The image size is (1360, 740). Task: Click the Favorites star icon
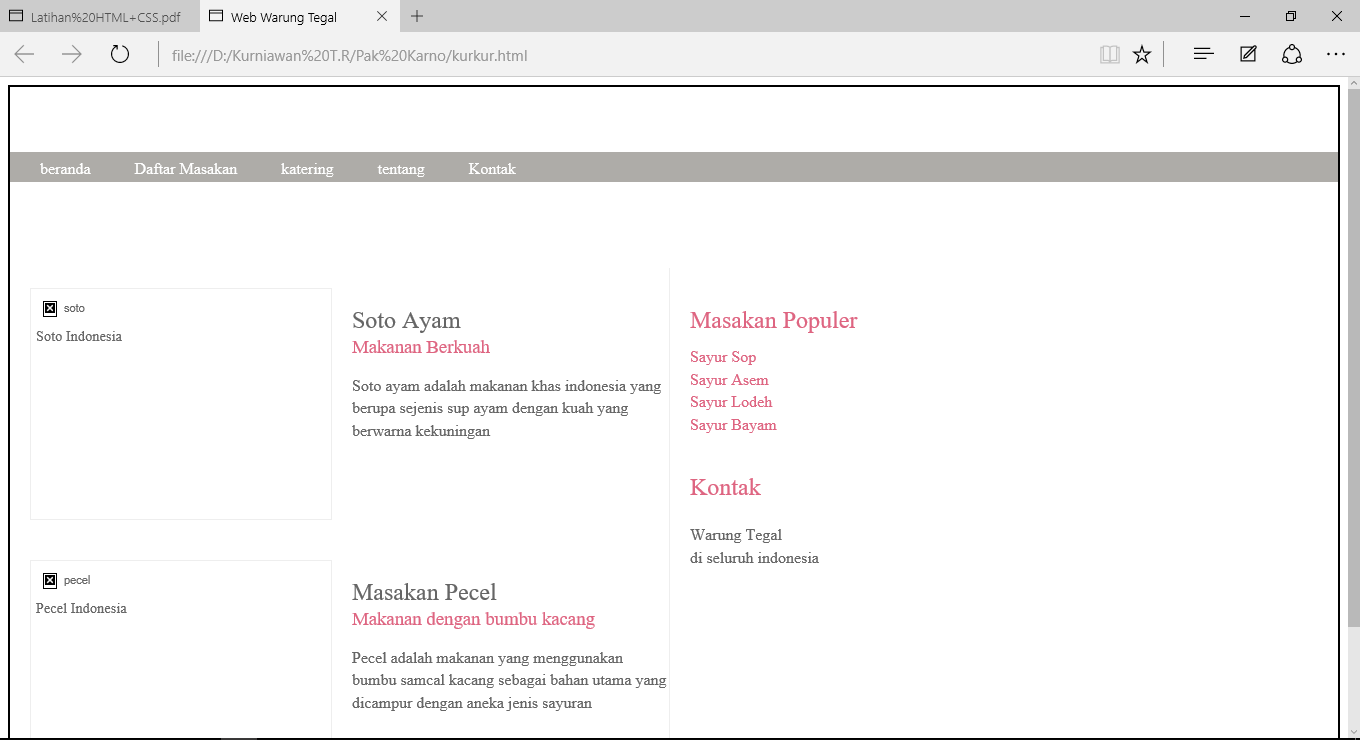1142,54
